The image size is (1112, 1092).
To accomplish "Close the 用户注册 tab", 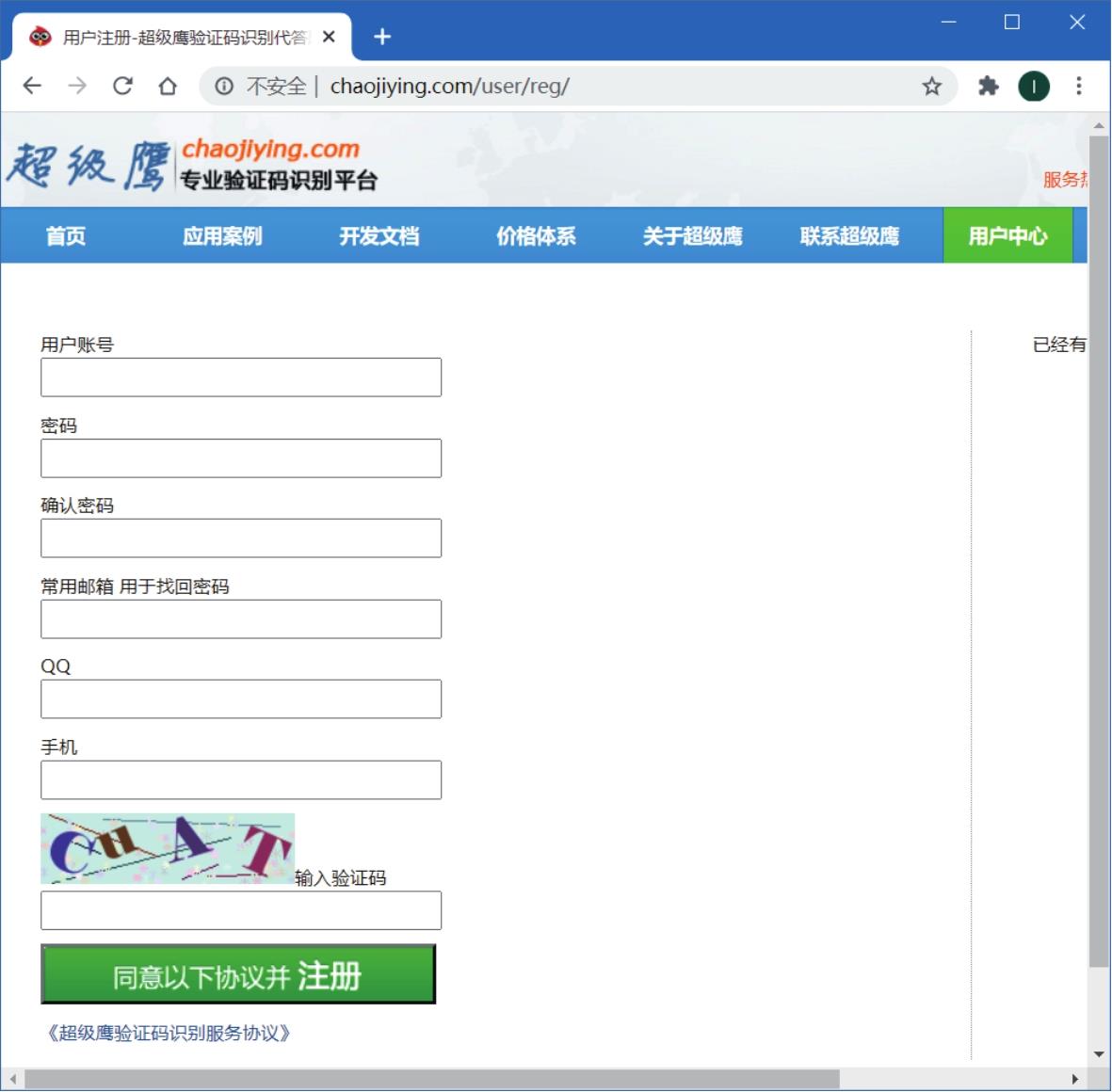I will [329, 37].
